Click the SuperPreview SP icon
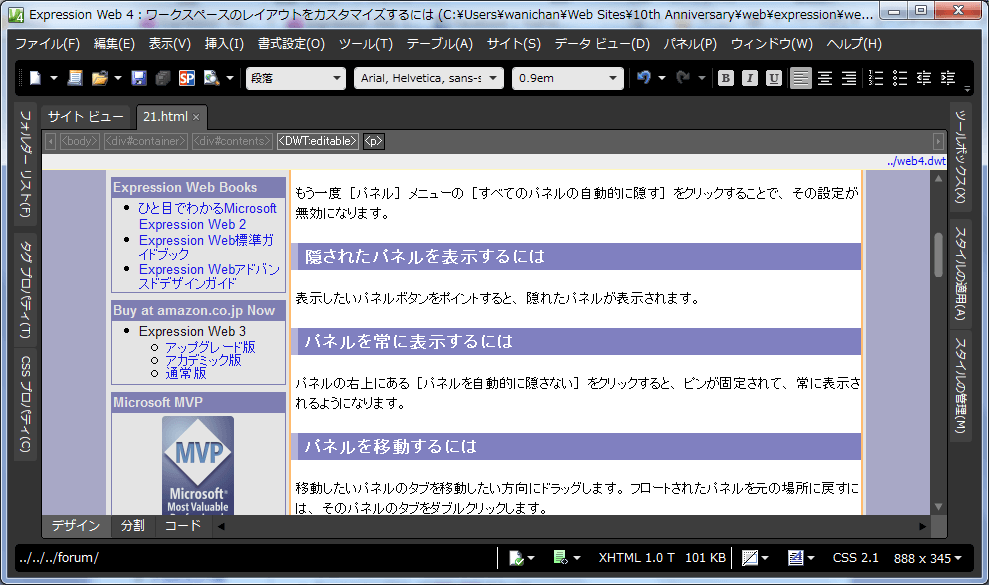Viewport: 989px width, 585px height. pos(187,78)
